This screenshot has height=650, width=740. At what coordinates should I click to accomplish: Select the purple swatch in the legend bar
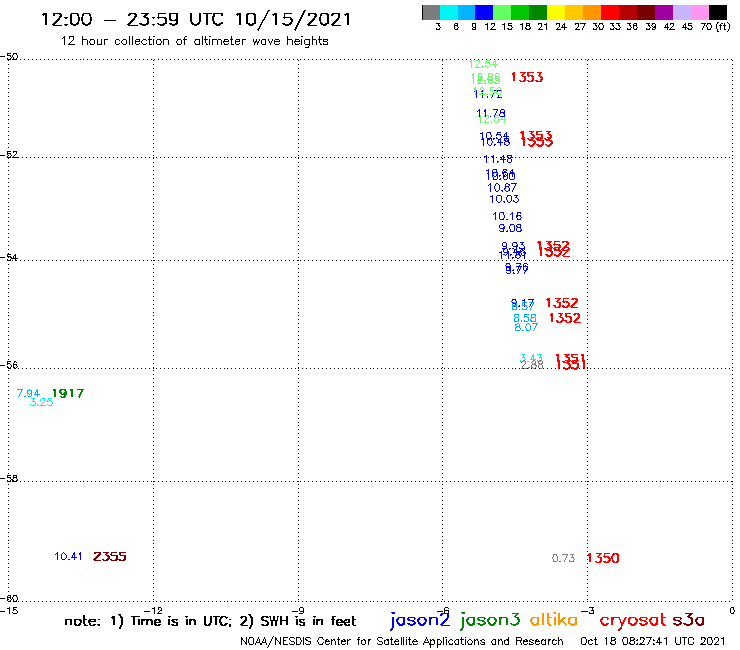(x=664, y=12)
